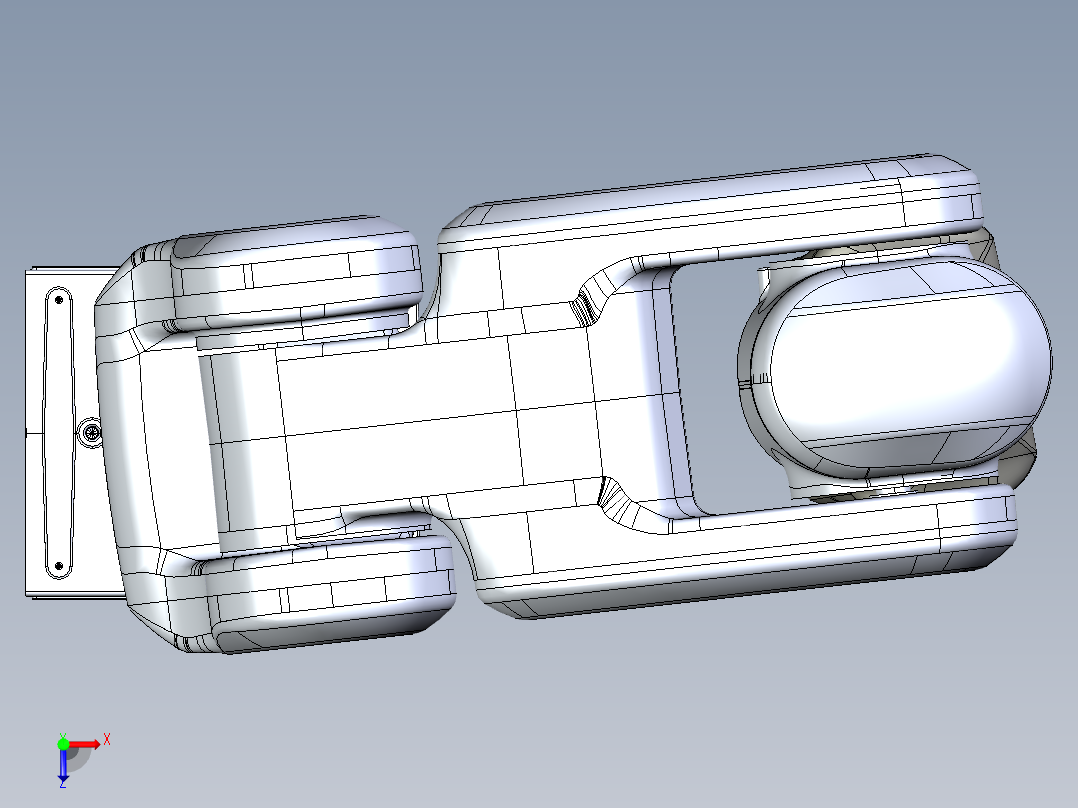Viewport: 1078px width, 808px height.
Task: Click the green Y axis dot of triad
Action: pyautogui.click(x=63, y=744)
